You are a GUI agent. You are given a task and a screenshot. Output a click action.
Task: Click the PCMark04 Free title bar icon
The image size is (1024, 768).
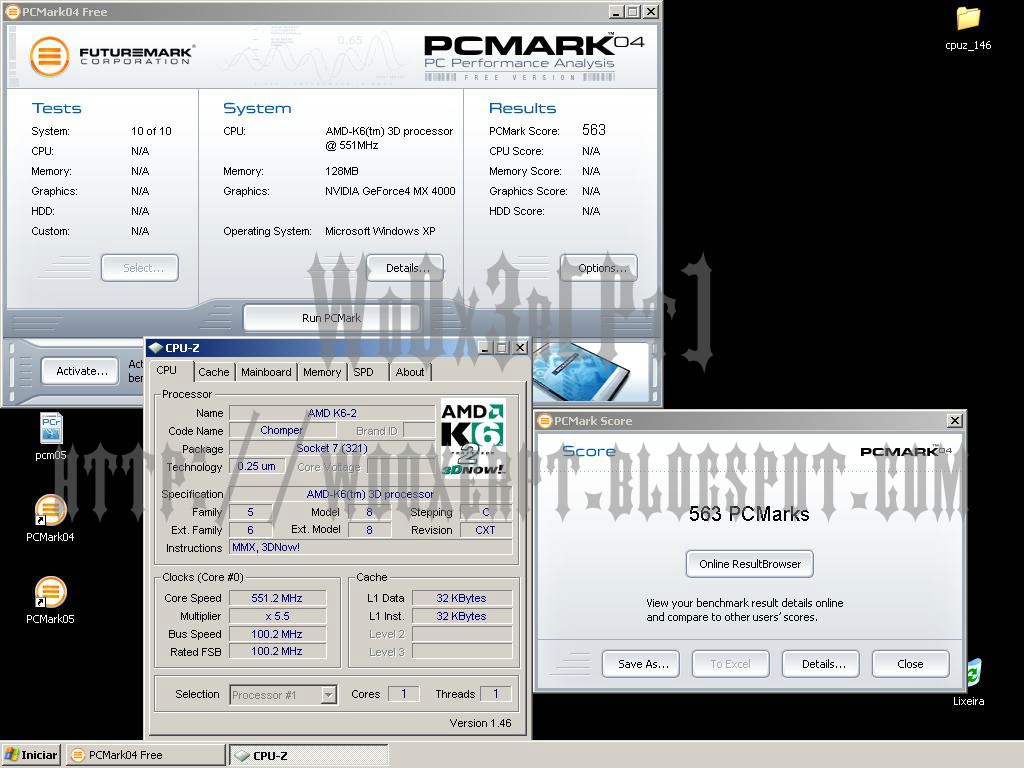tap(12, 12)
